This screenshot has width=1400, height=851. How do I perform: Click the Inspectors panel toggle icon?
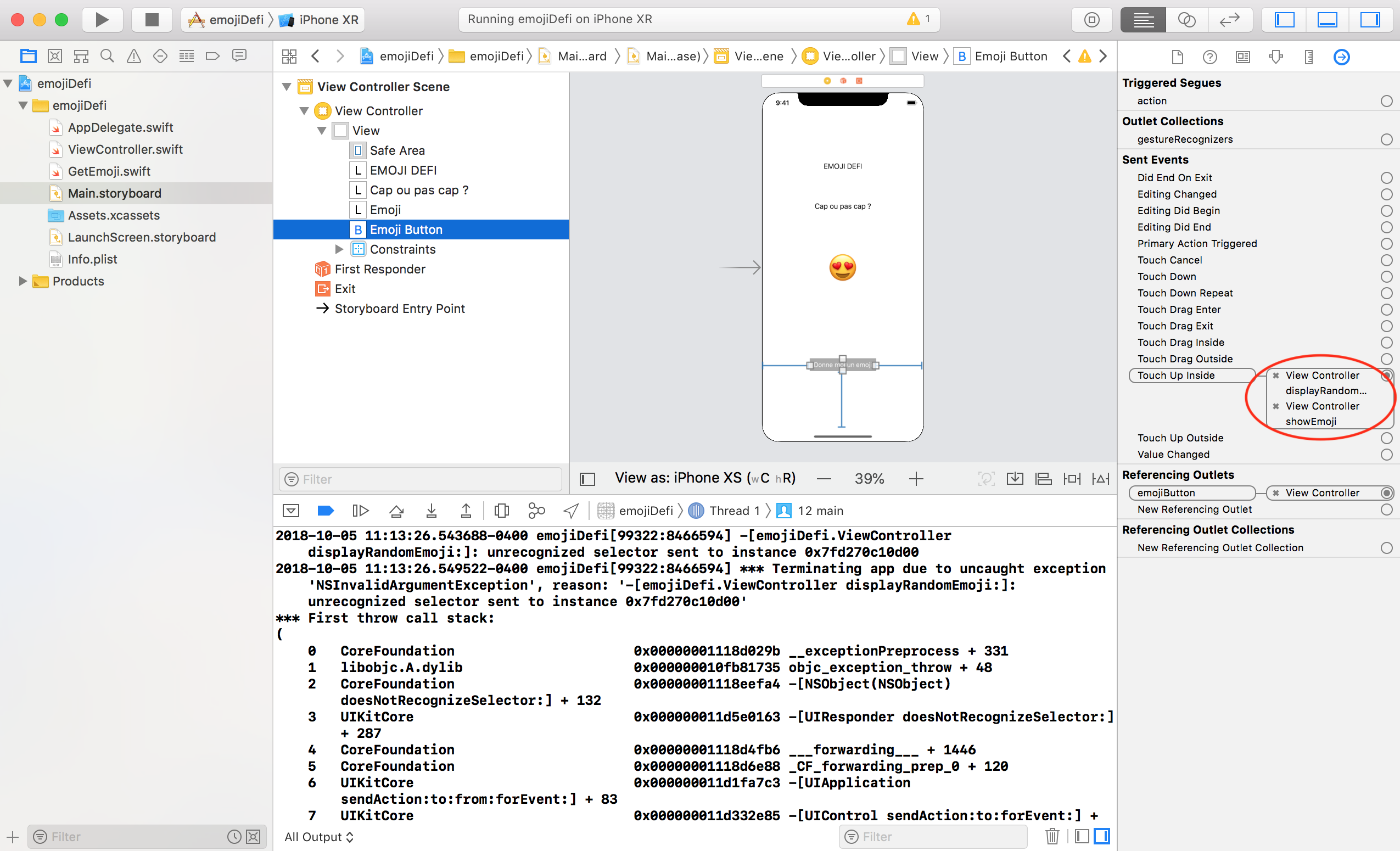click(1372, 19)
